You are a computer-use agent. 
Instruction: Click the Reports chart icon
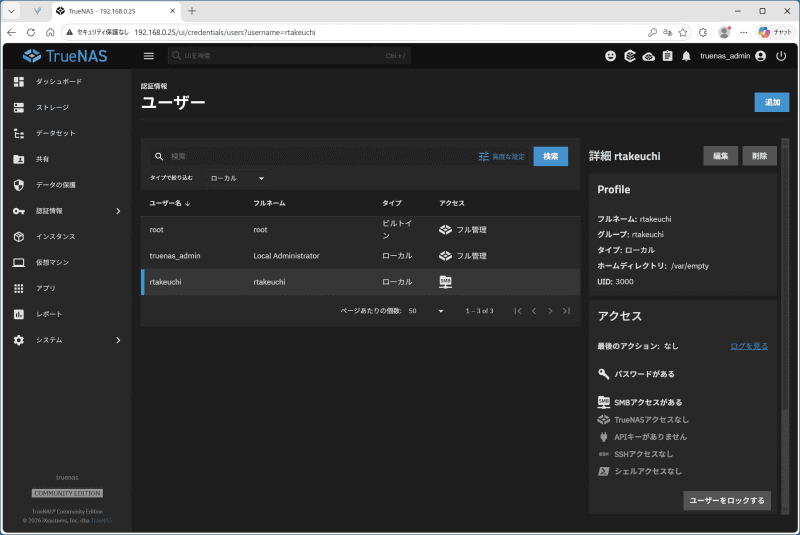tap(19, 314)
